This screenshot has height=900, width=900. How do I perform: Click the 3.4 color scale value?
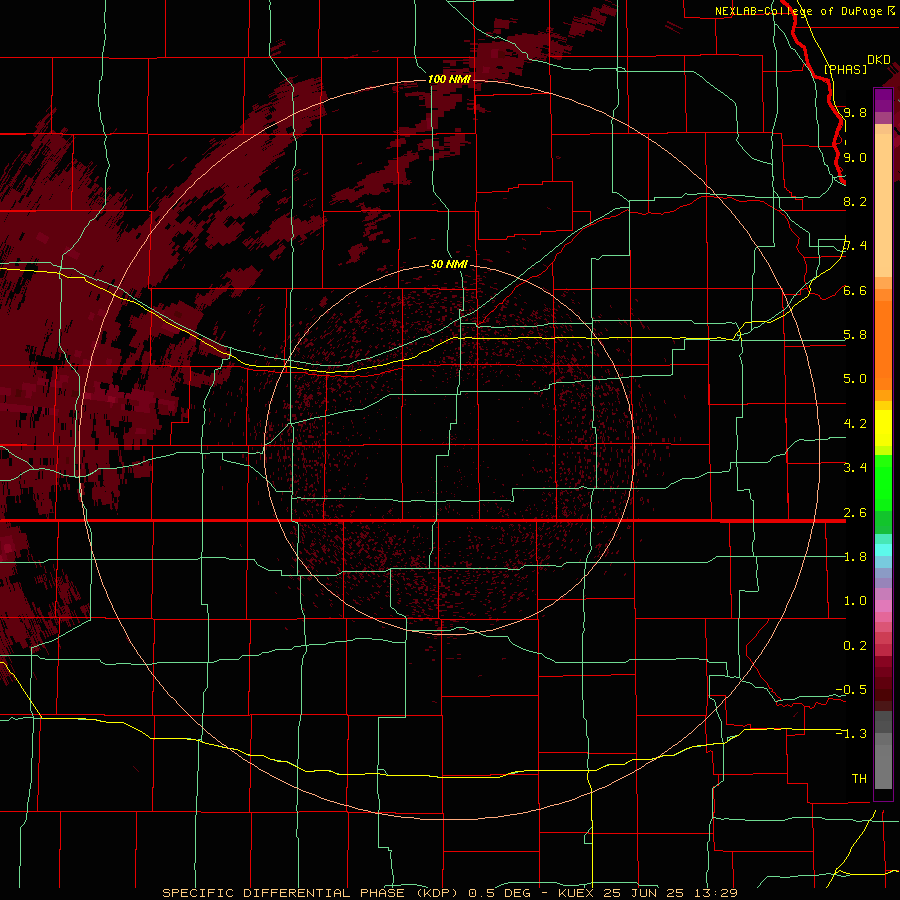click(855, 468)
